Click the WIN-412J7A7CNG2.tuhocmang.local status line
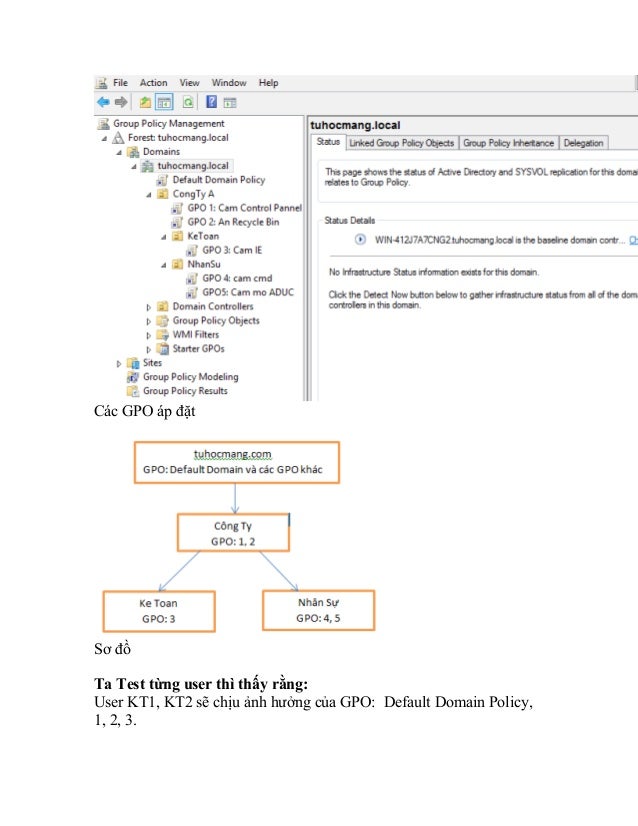The width and height of the screenshot is (638, 826). pyautogui.click(x=499, y=240)
